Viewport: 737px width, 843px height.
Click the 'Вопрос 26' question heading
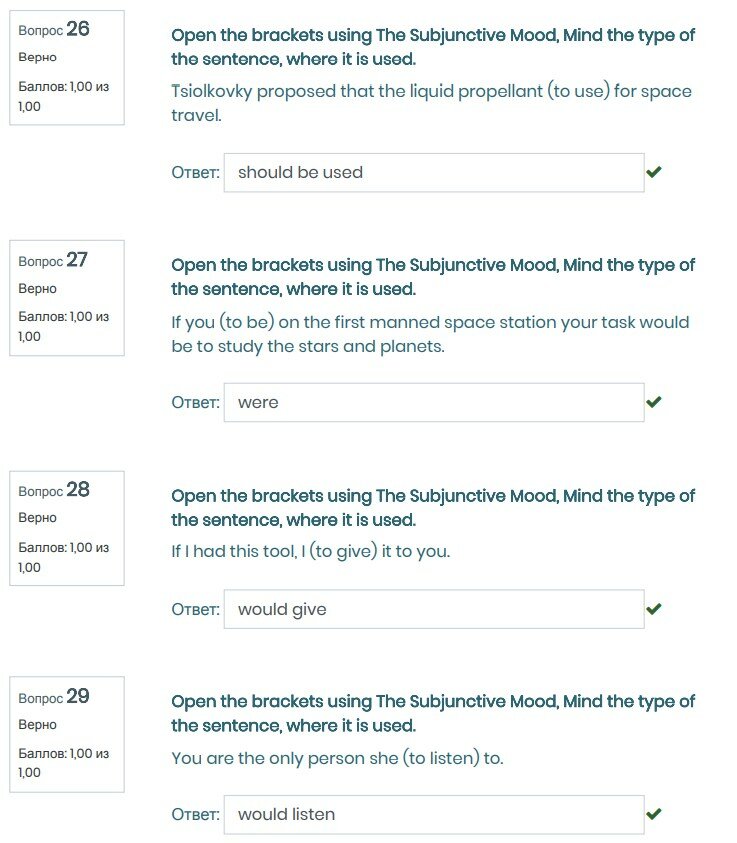click(x=54, y=30)
